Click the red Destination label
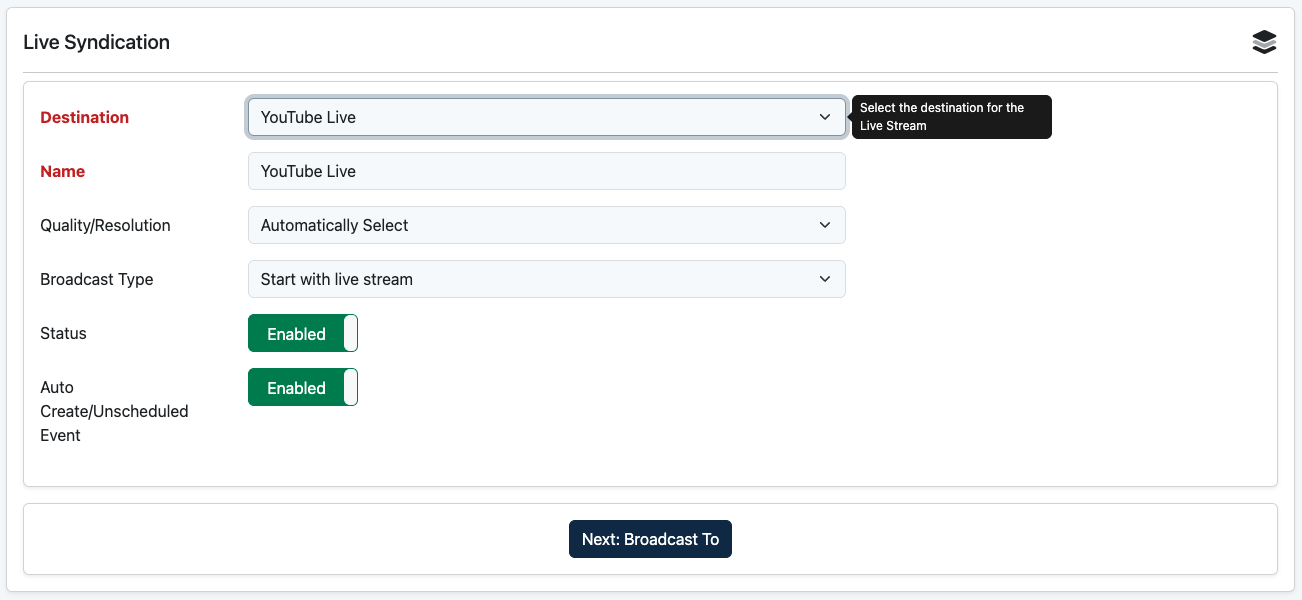Image resolution: width=1302 pixels, height=600 pixels. [84, 117]
